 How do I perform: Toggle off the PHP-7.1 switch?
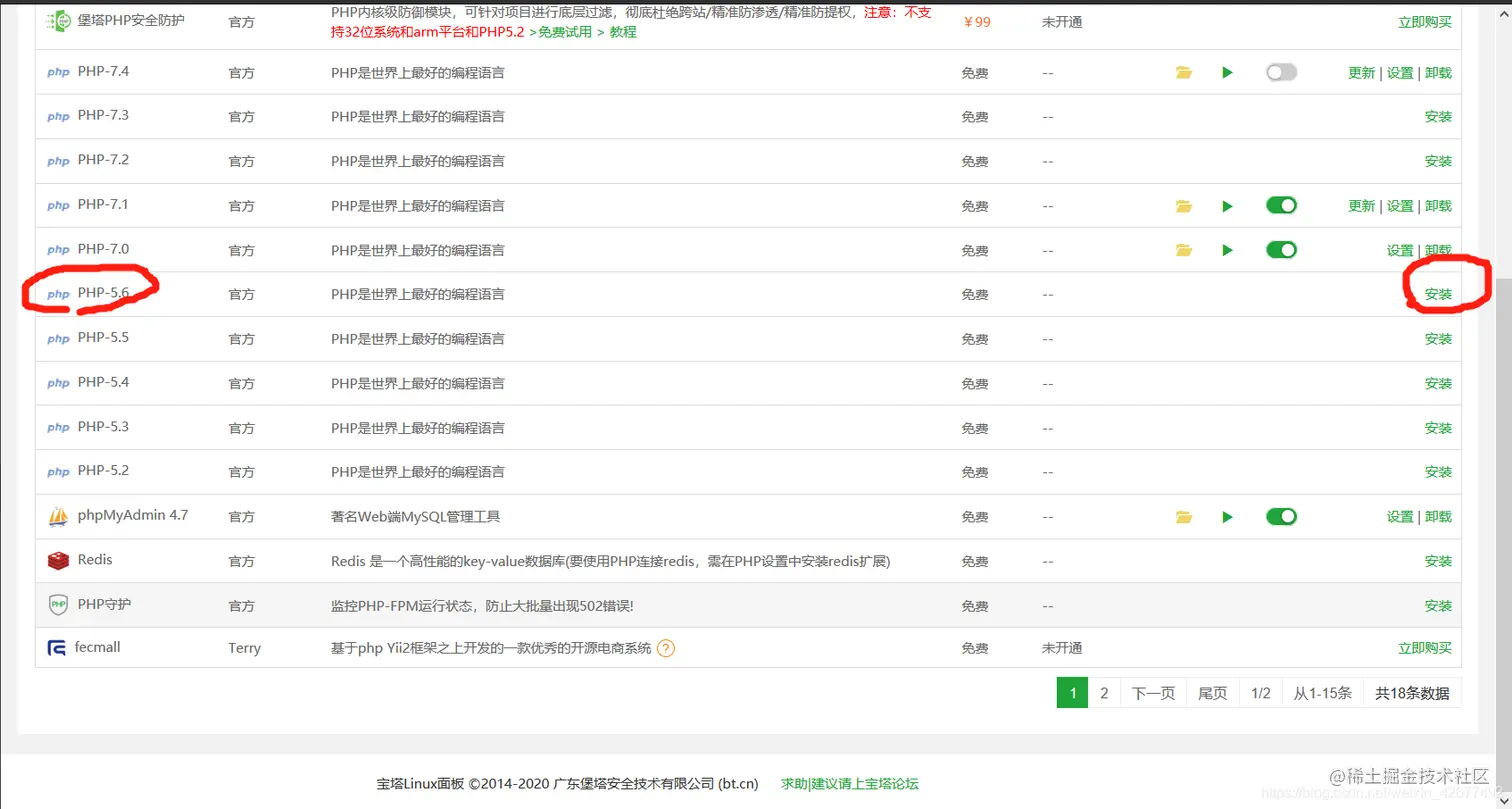point(1281,205)
